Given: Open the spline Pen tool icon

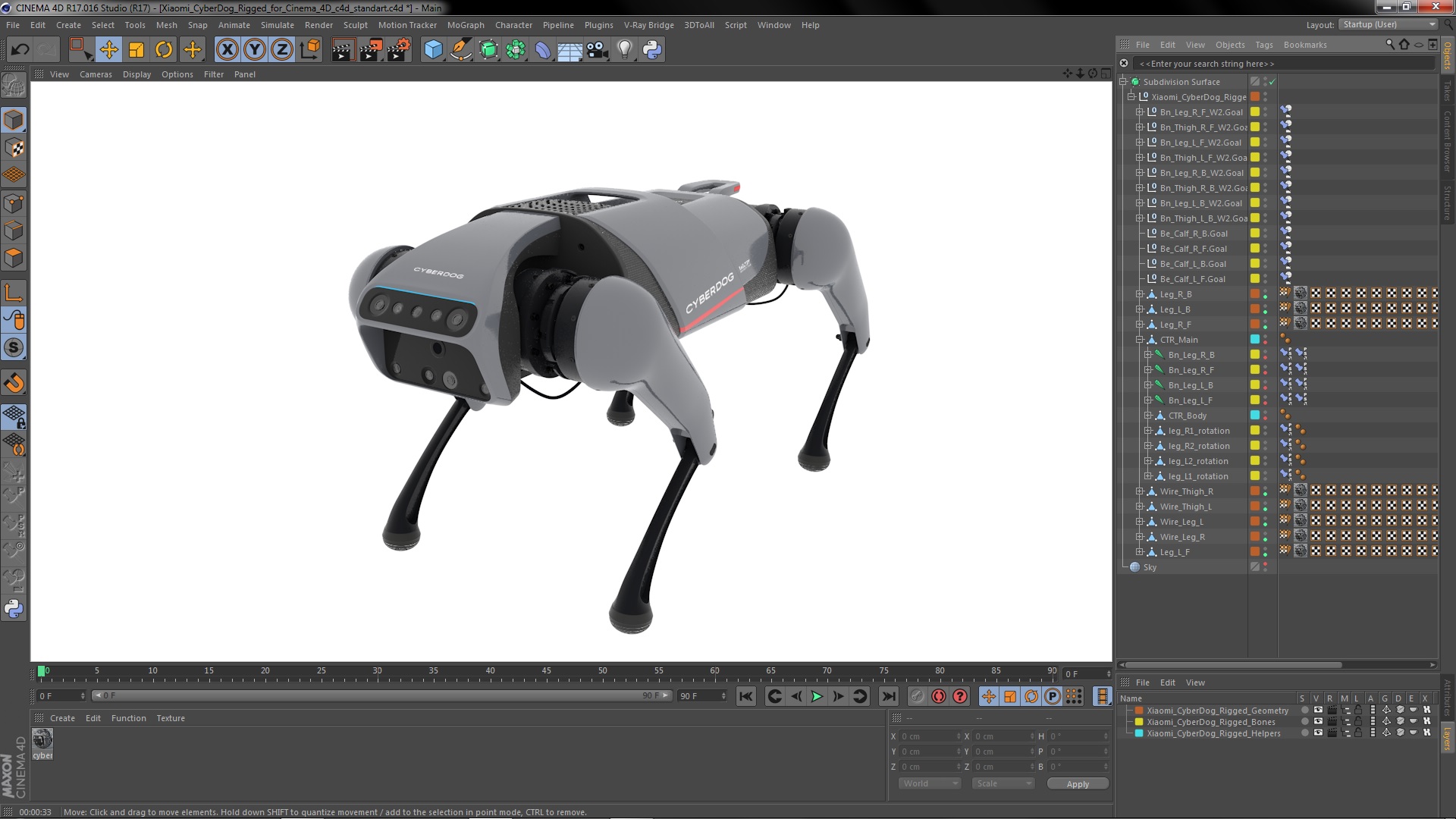Looking at the screenshot, I should 461,50.
